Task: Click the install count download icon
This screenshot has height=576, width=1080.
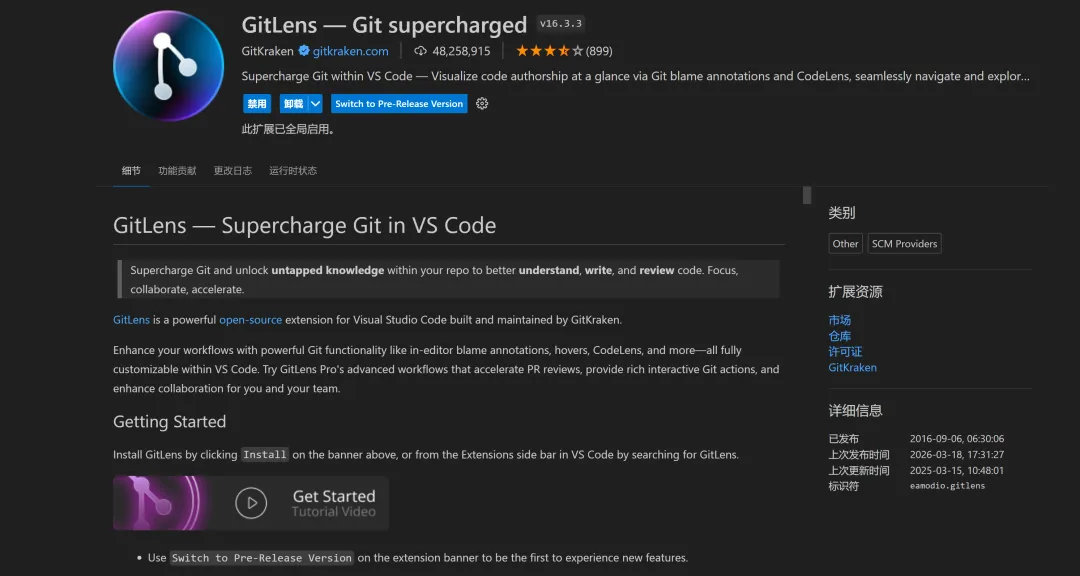Action: pyautogui.click(x=420, y=51)
